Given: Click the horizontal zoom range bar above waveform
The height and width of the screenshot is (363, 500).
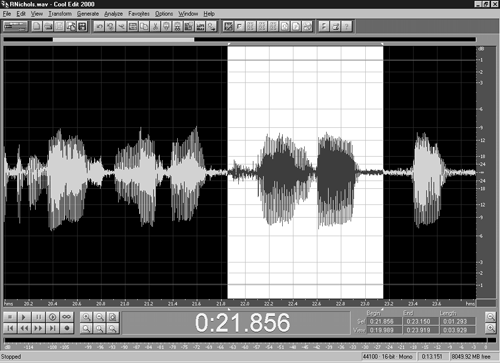Looking at the screenshot, I should click(x=123, y=40).
